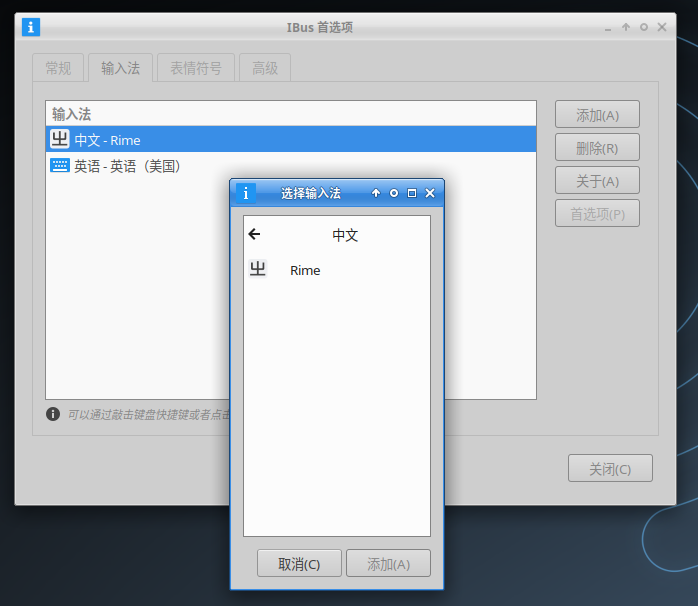
Task: Open the 高级 tab
Action: tap(265, 68)
